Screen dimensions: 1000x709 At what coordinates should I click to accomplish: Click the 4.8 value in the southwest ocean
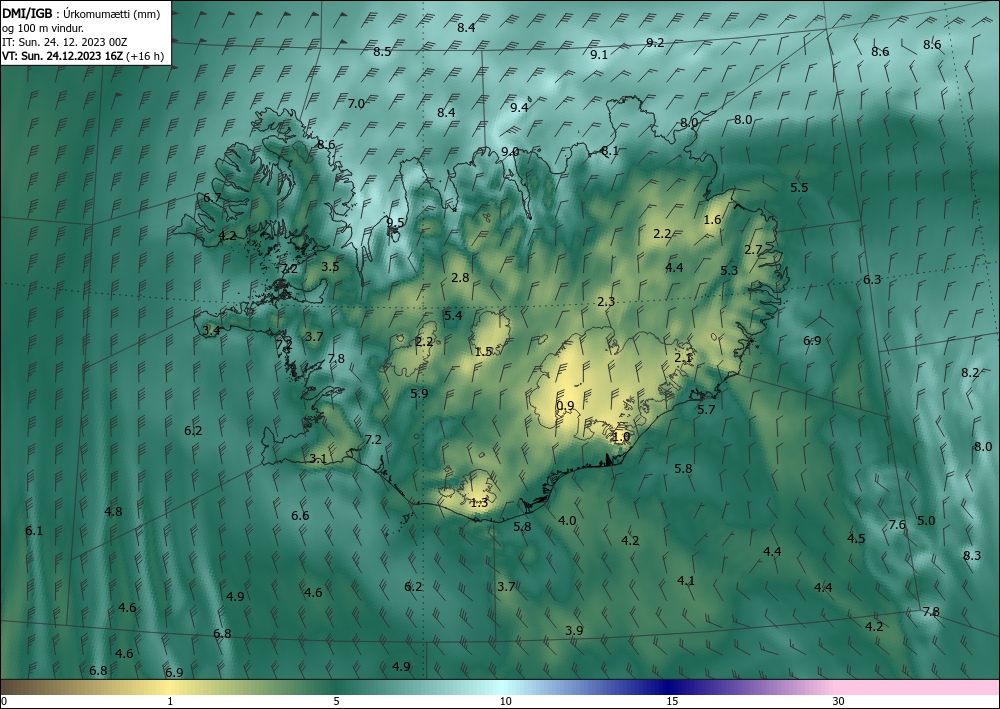(113, 511)
